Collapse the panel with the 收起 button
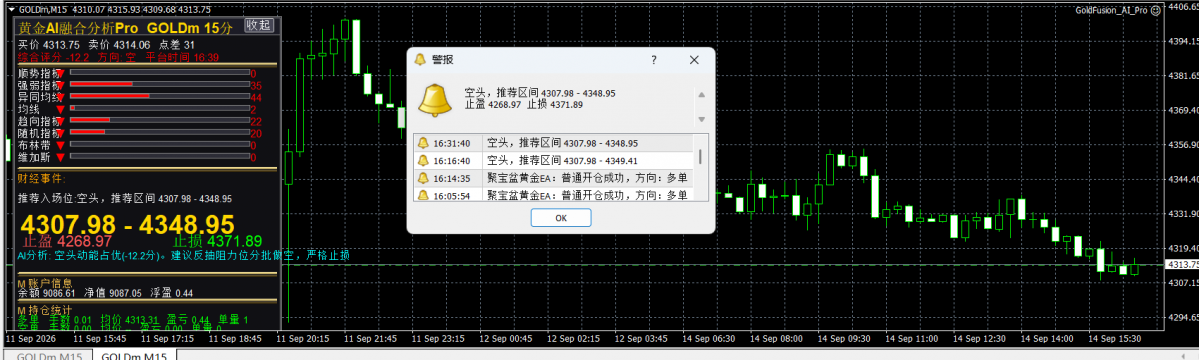The height and width of the screenshot is (360, 1199). click(258, 25)
